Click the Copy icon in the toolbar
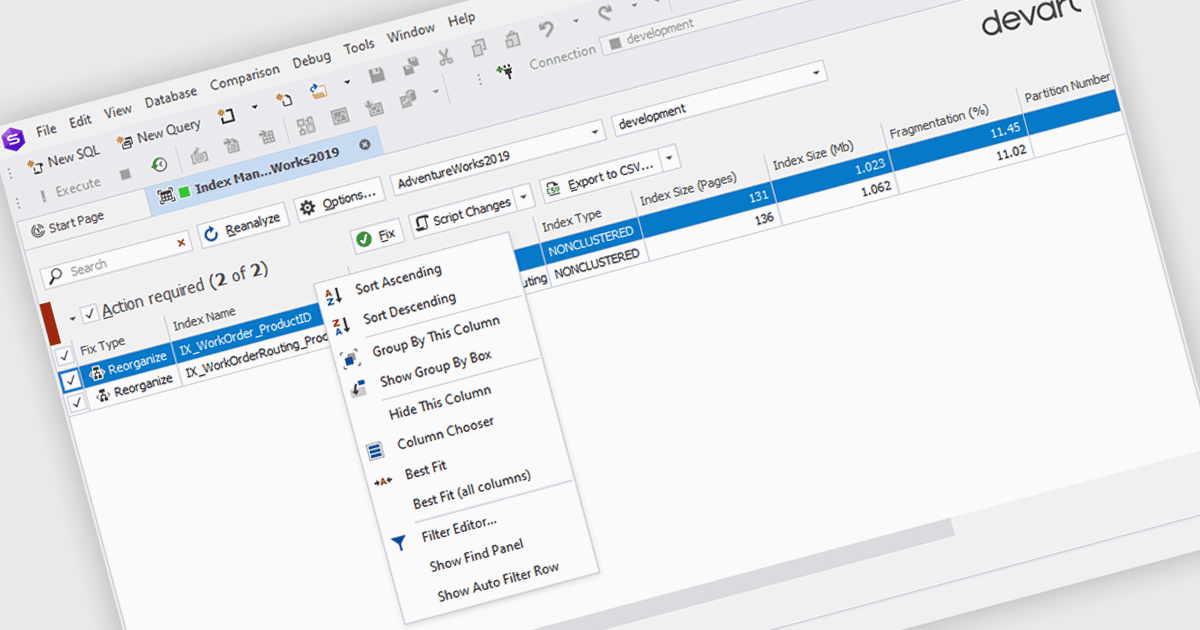 click(479, 47)
